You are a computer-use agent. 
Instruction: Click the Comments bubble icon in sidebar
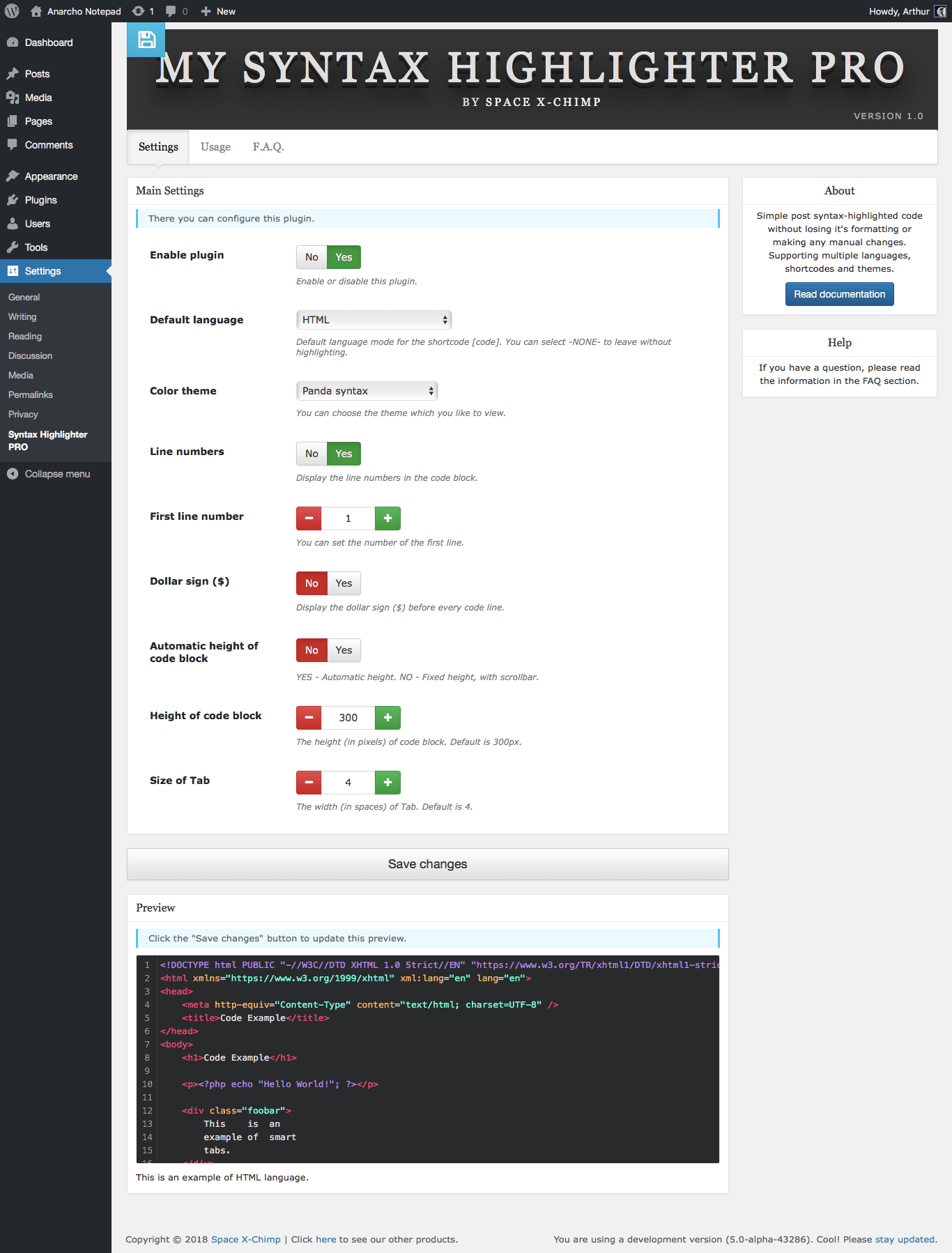click(13, 145)
